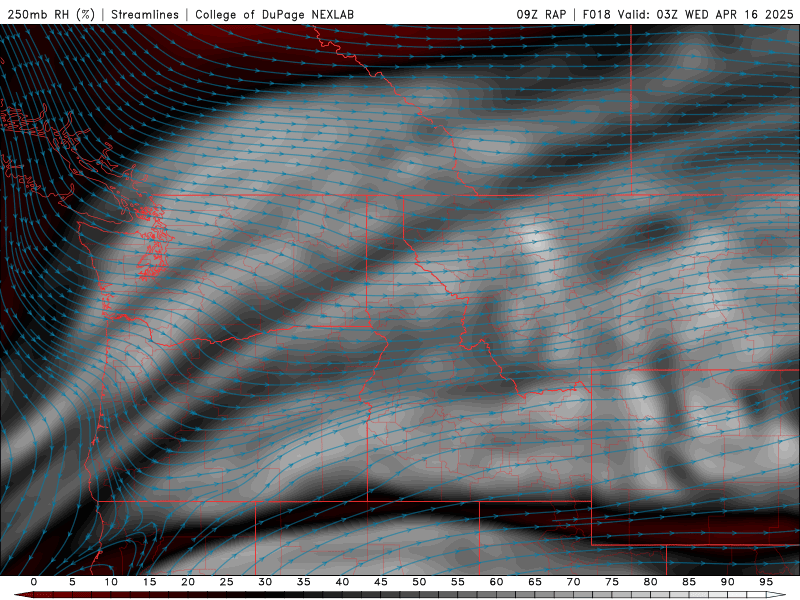800x600 pixels.
Task: Click the colorbar label '30'
Action: point(265,582)
